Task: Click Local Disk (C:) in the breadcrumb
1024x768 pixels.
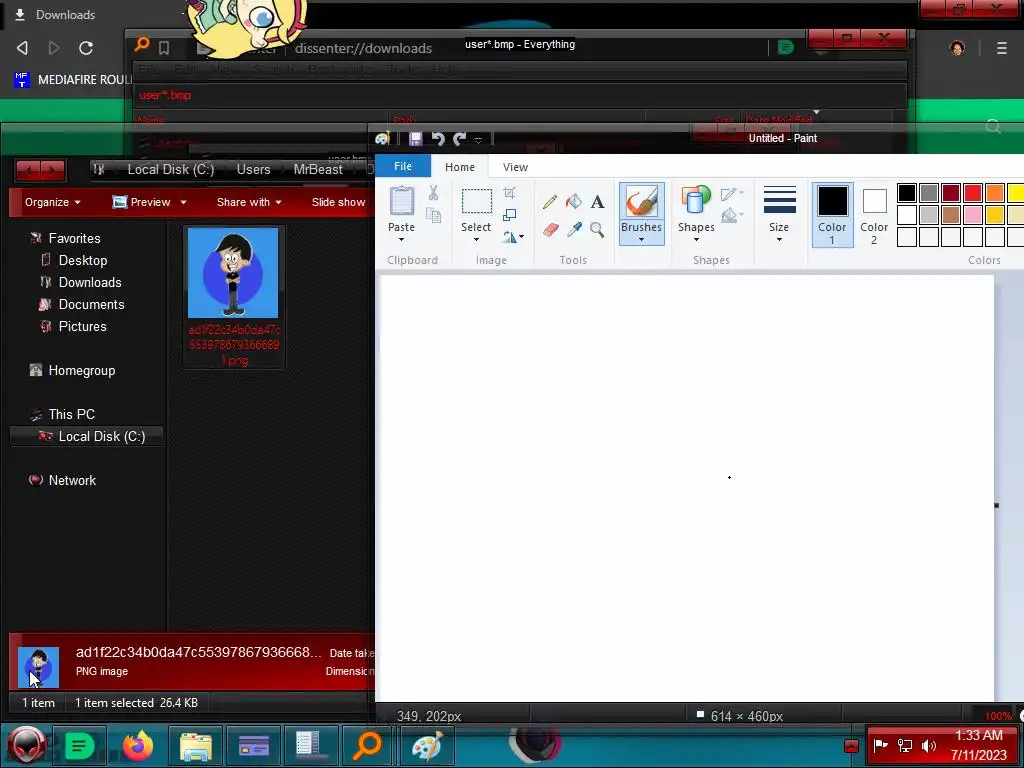Action: coord(170,169)
